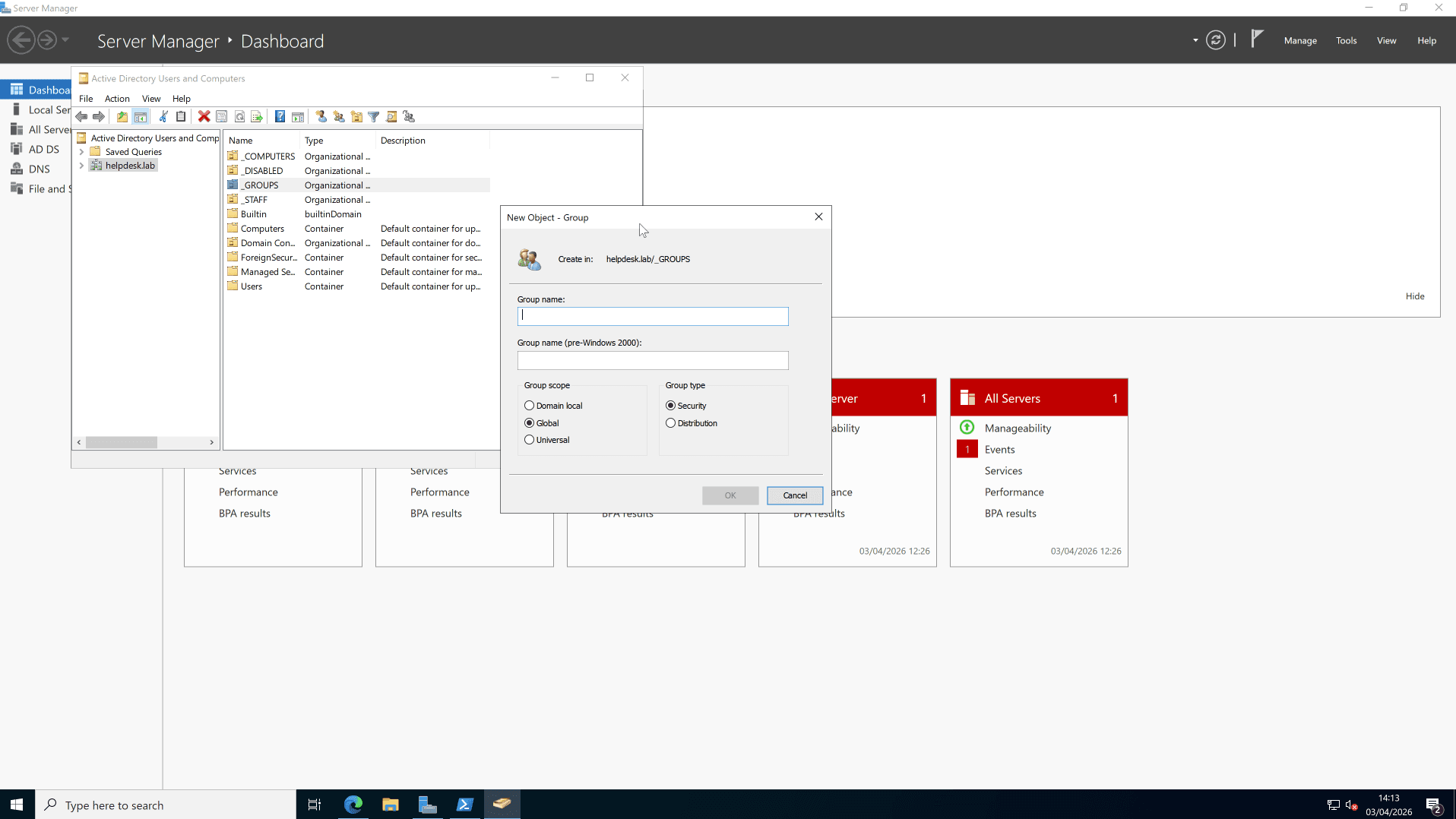Select the Domain local group scope
The height and width of the screenshot is (819, 1456).
(530, 405)
